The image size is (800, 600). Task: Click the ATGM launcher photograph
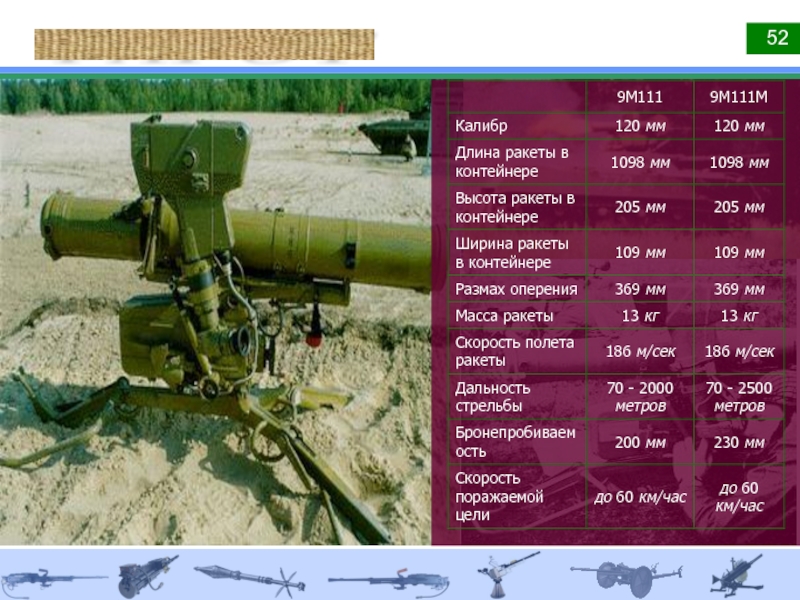click(216, 312)
